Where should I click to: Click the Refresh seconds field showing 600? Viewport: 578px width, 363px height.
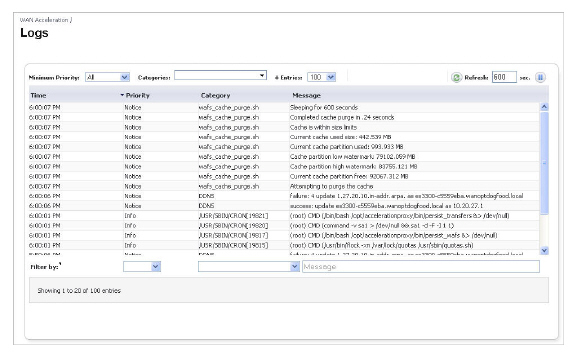(504, 77)
